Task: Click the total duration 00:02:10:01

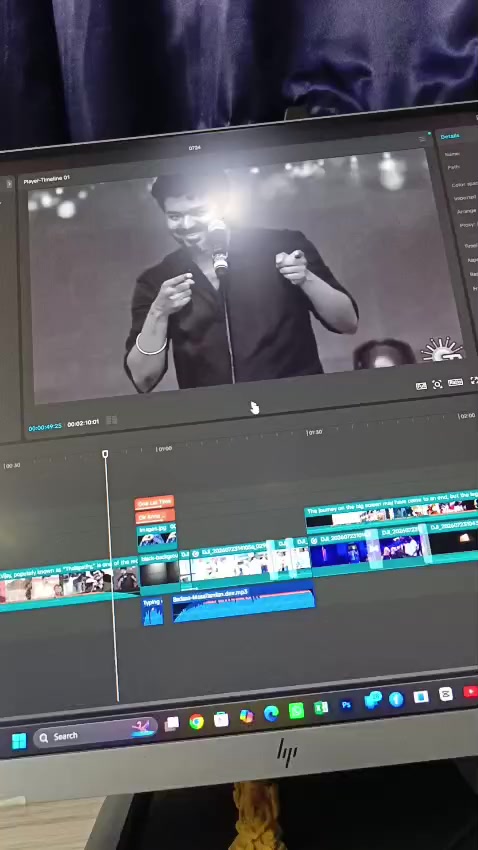Action: point(83,423)
